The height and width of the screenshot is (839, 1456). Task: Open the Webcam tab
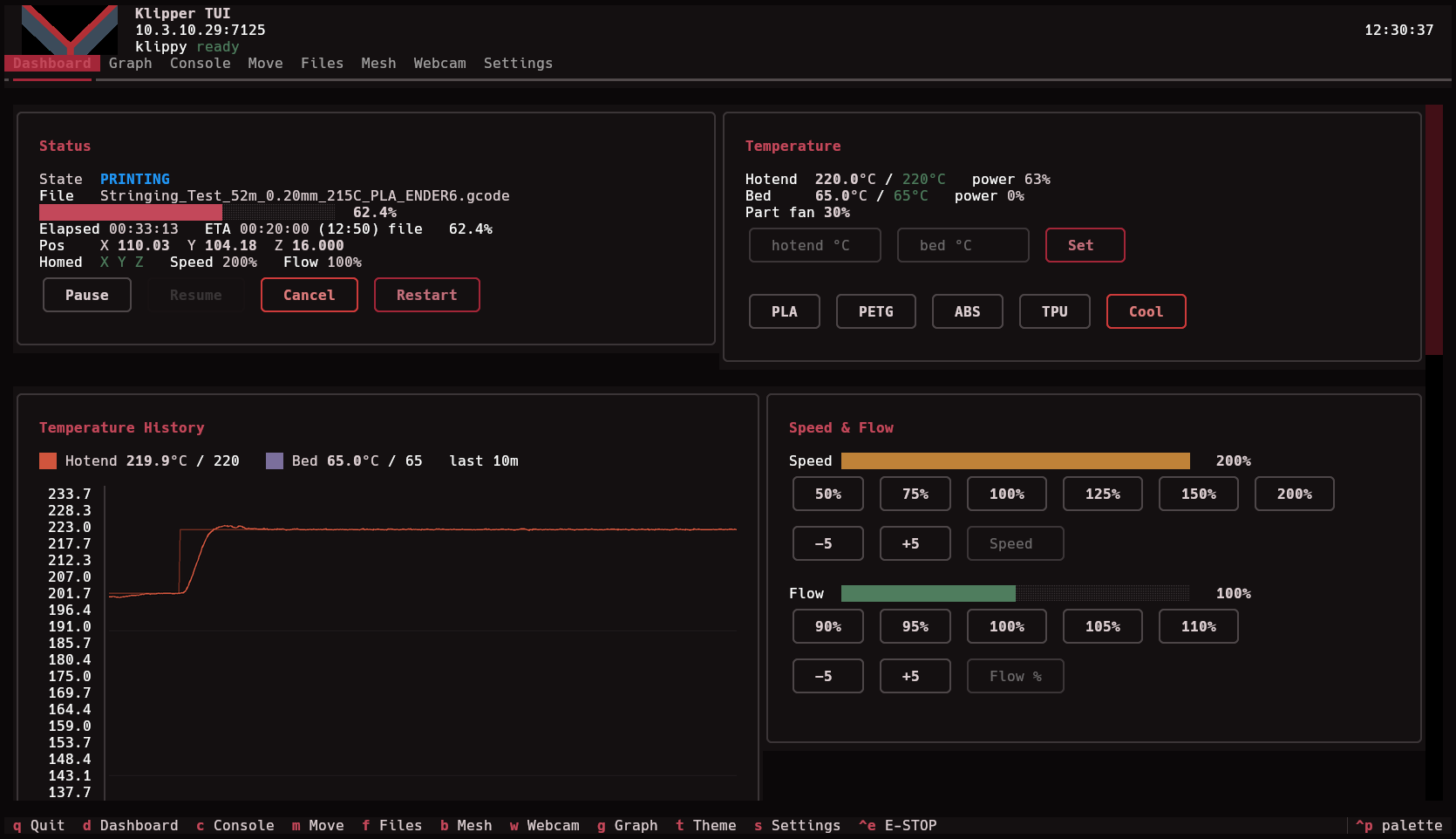[440, 63]
